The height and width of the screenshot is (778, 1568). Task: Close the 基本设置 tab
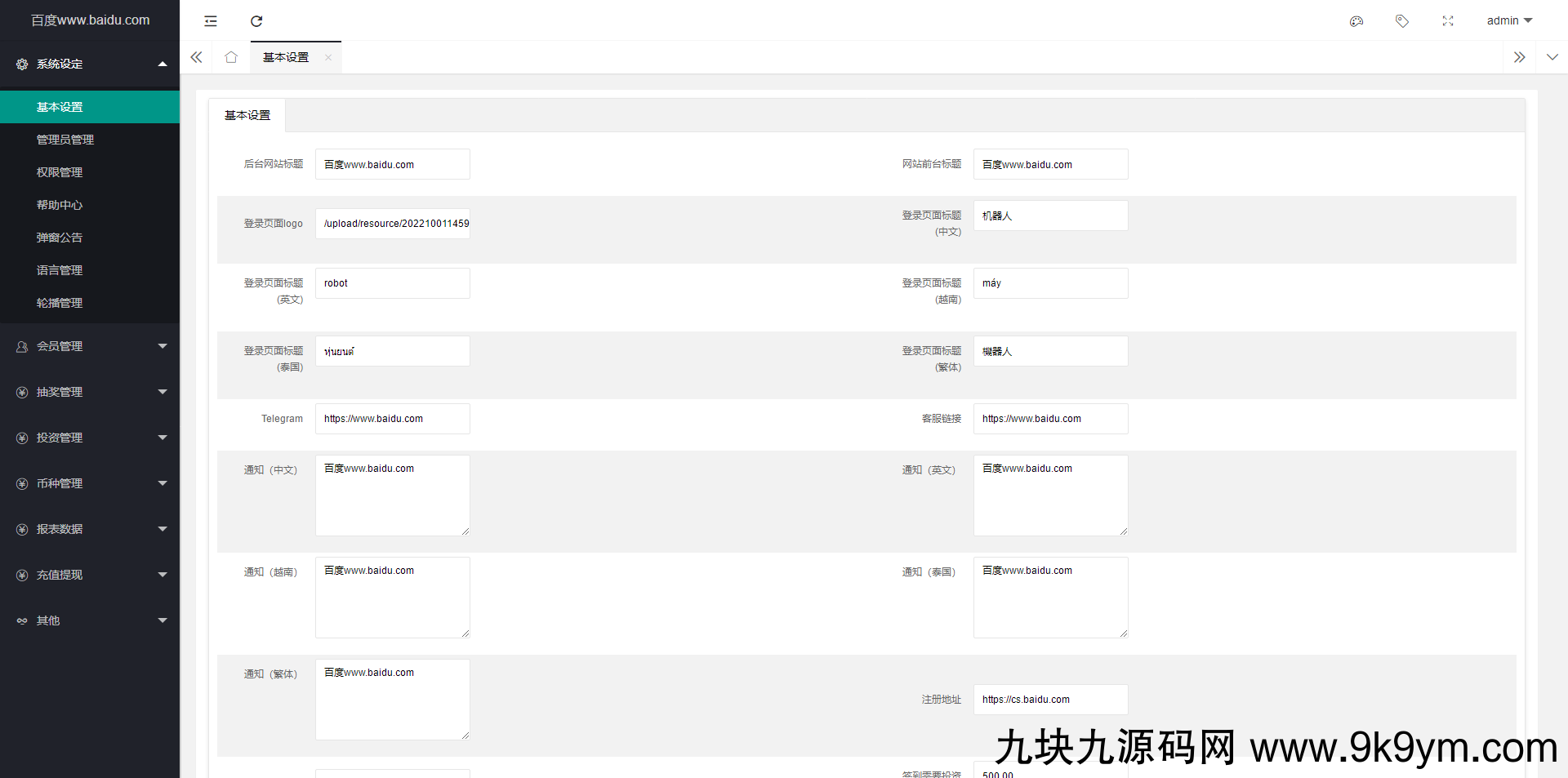pos(328,58)
